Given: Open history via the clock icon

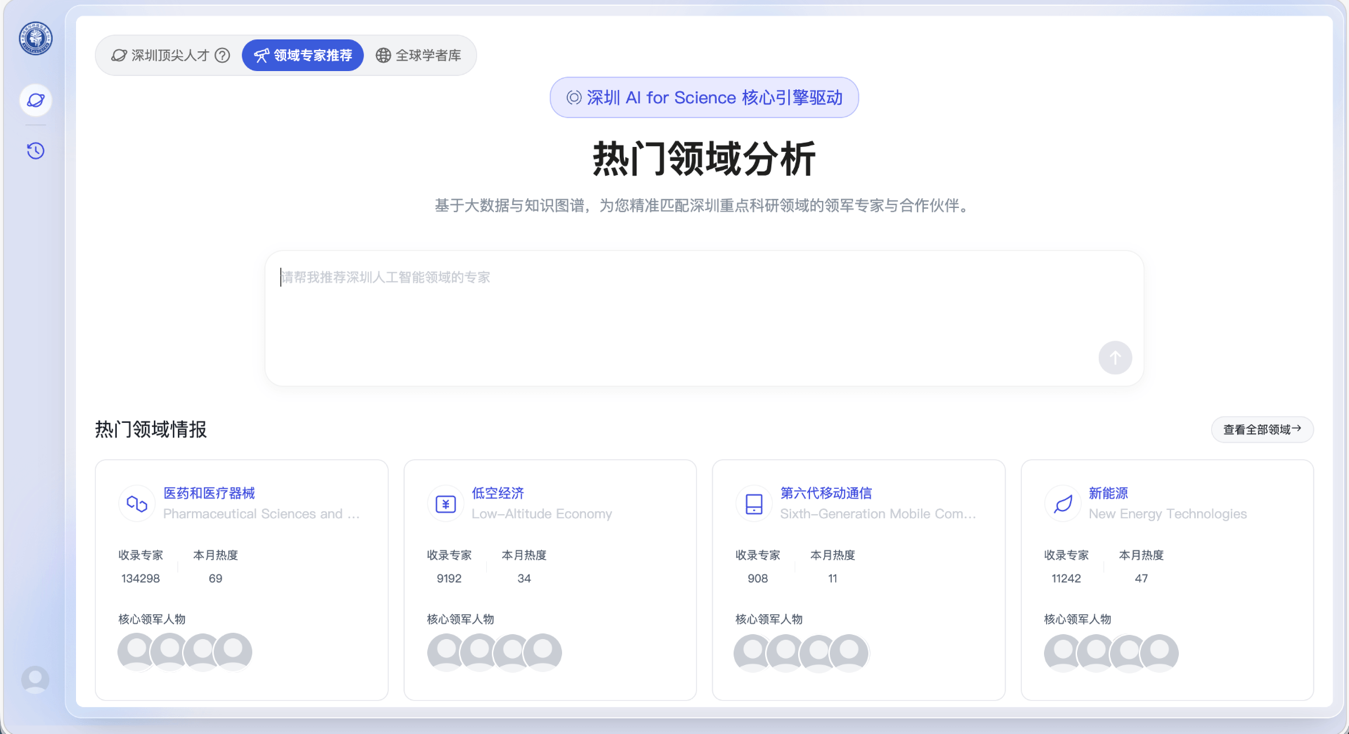Looking at the screenshot, I should coord(36,151).
